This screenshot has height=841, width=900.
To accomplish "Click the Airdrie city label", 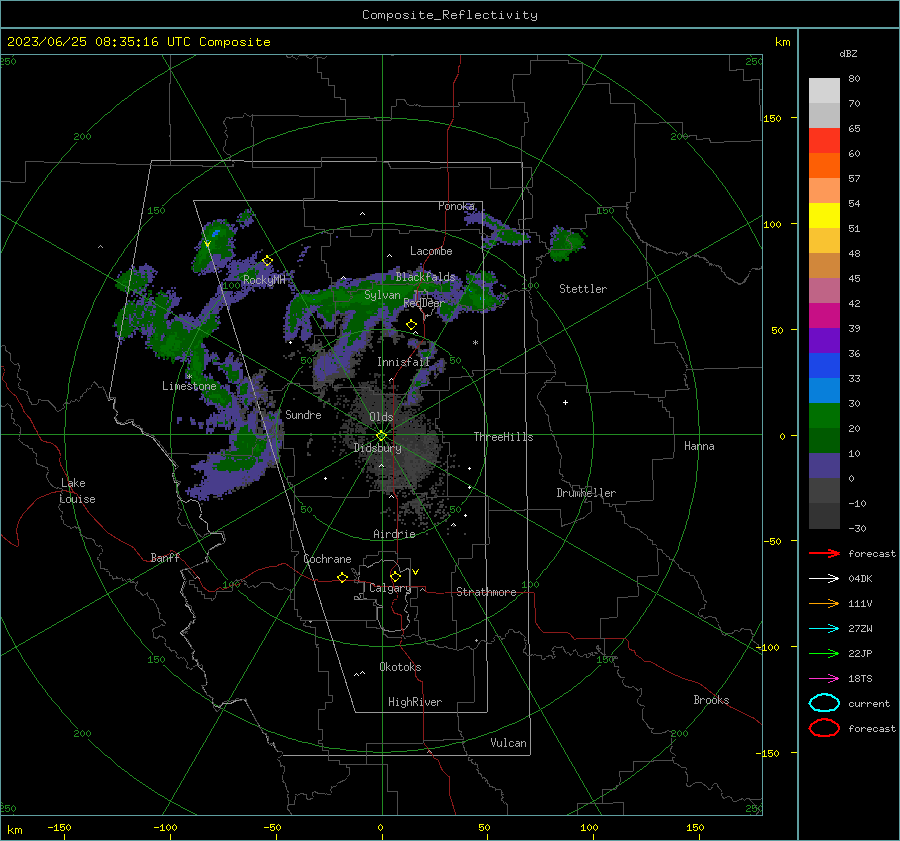I will 394,534.
